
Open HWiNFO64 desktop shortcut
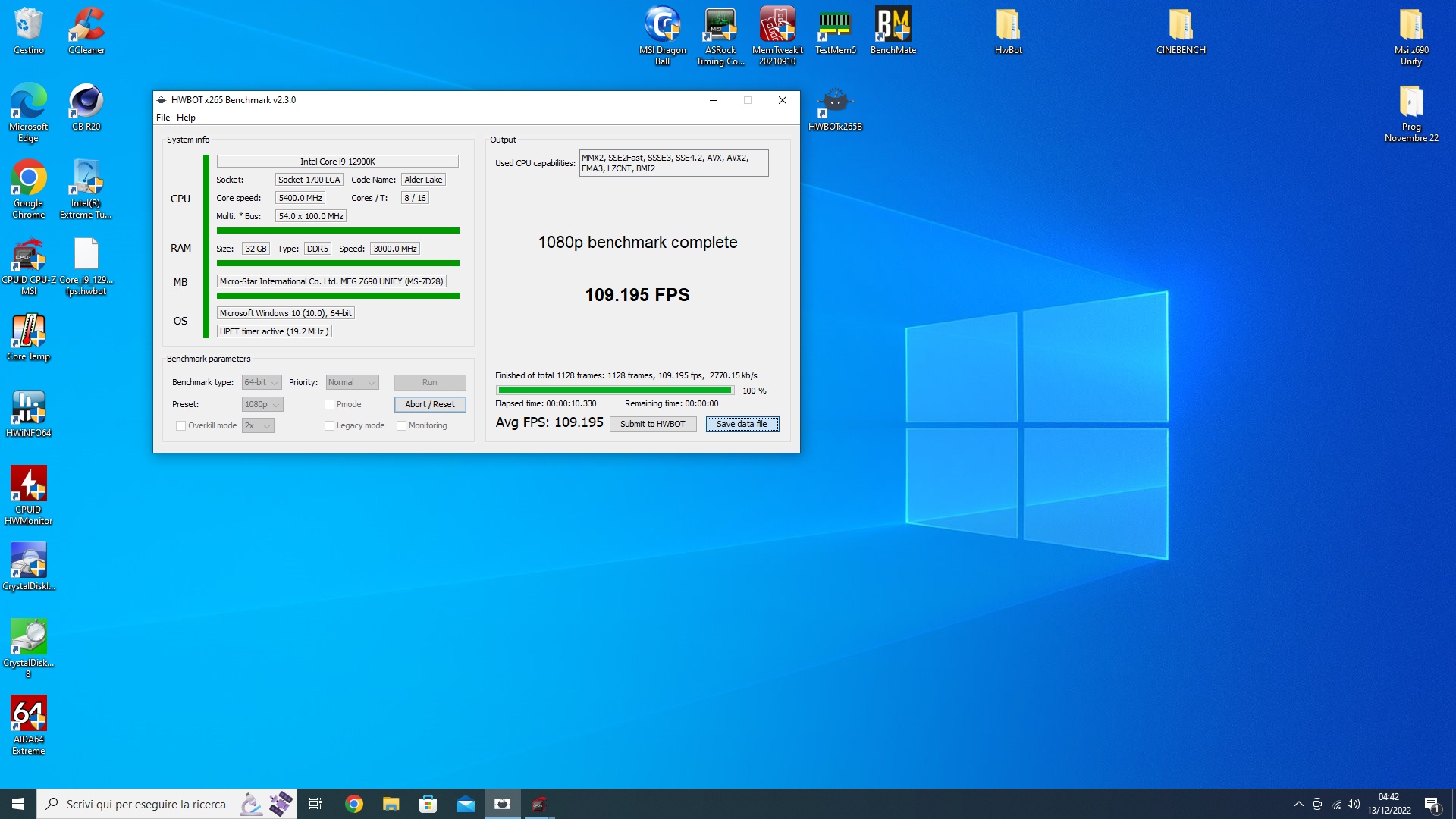pyautogui.click(x=29, y=414)
